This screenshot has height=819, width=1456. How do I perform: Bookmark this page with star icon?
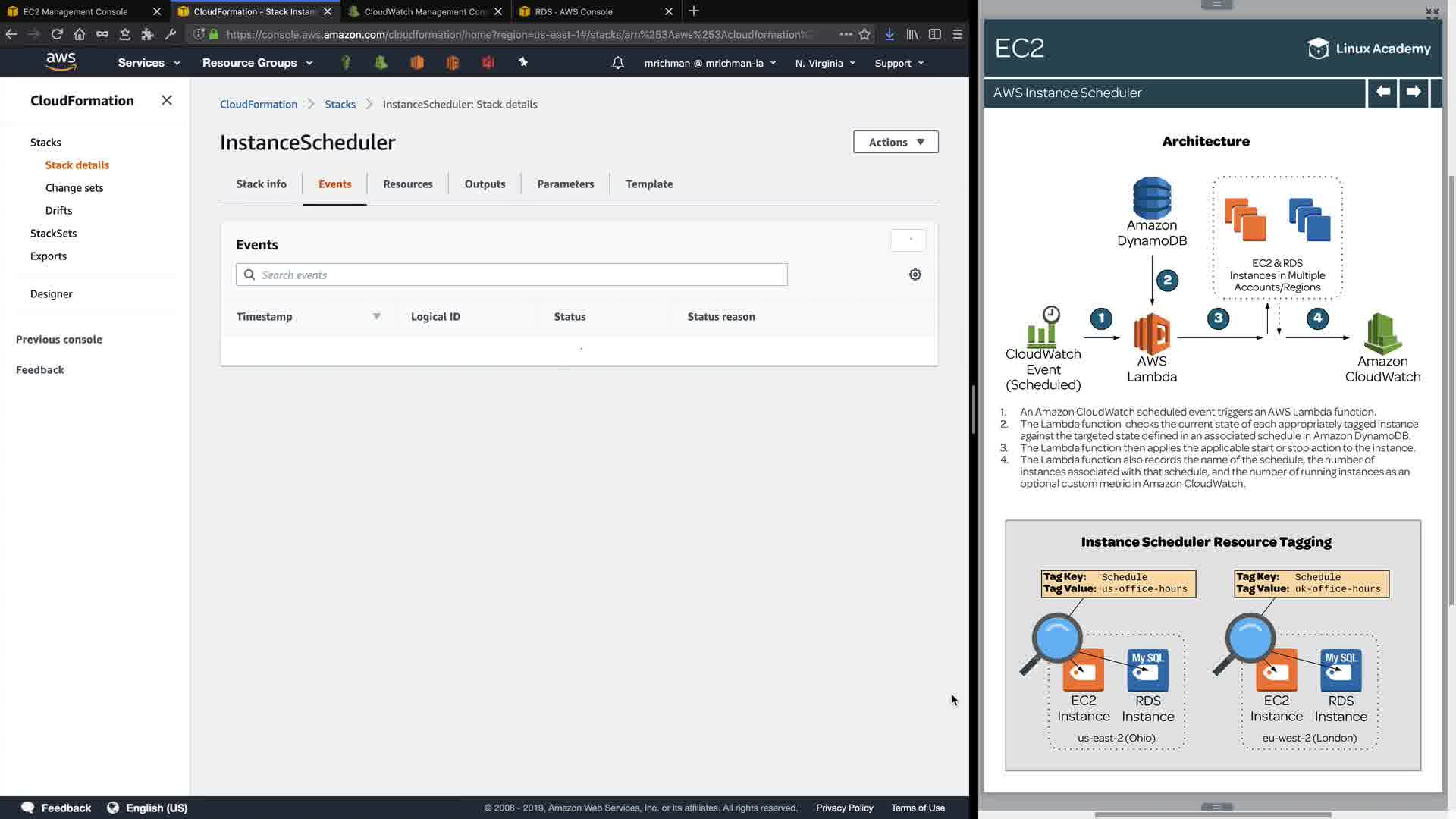pyautogui.click(x=864, y=34)
